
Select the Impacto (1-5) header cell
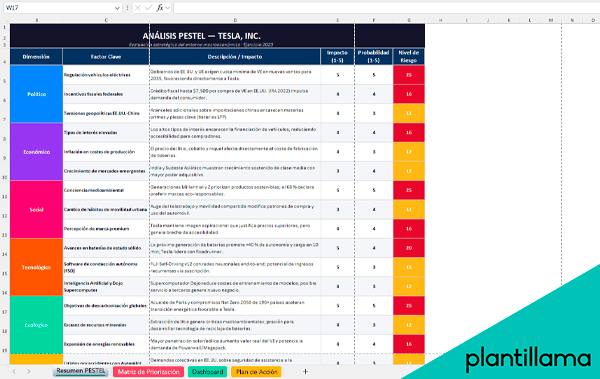[337, 57]
